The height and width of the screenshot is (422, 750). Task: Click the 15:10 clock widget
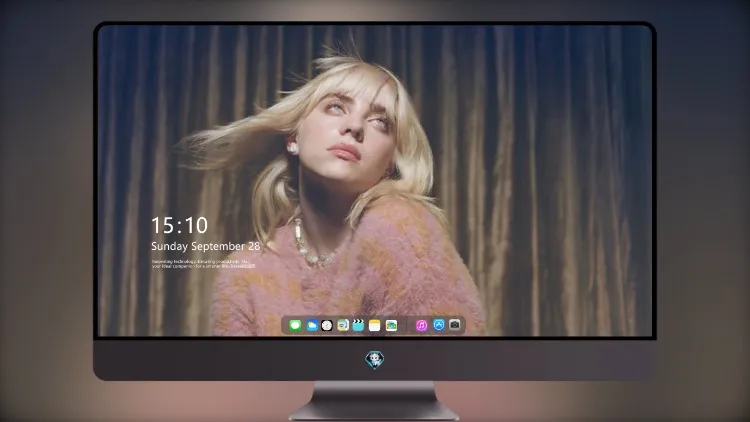(x=180, y=225)
